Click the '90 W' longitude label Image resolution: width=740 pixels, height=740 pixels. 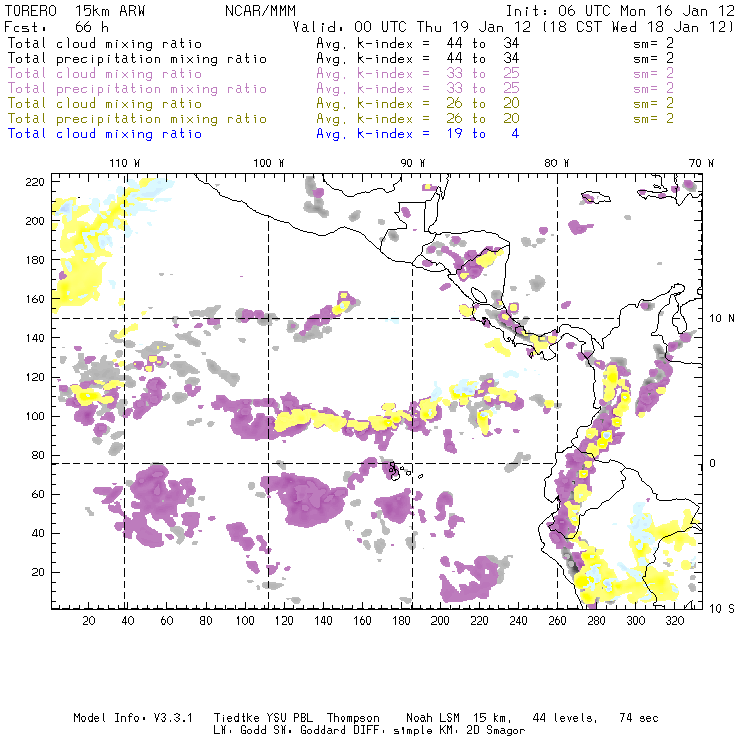pyautogui.click(x=413, y=163)
